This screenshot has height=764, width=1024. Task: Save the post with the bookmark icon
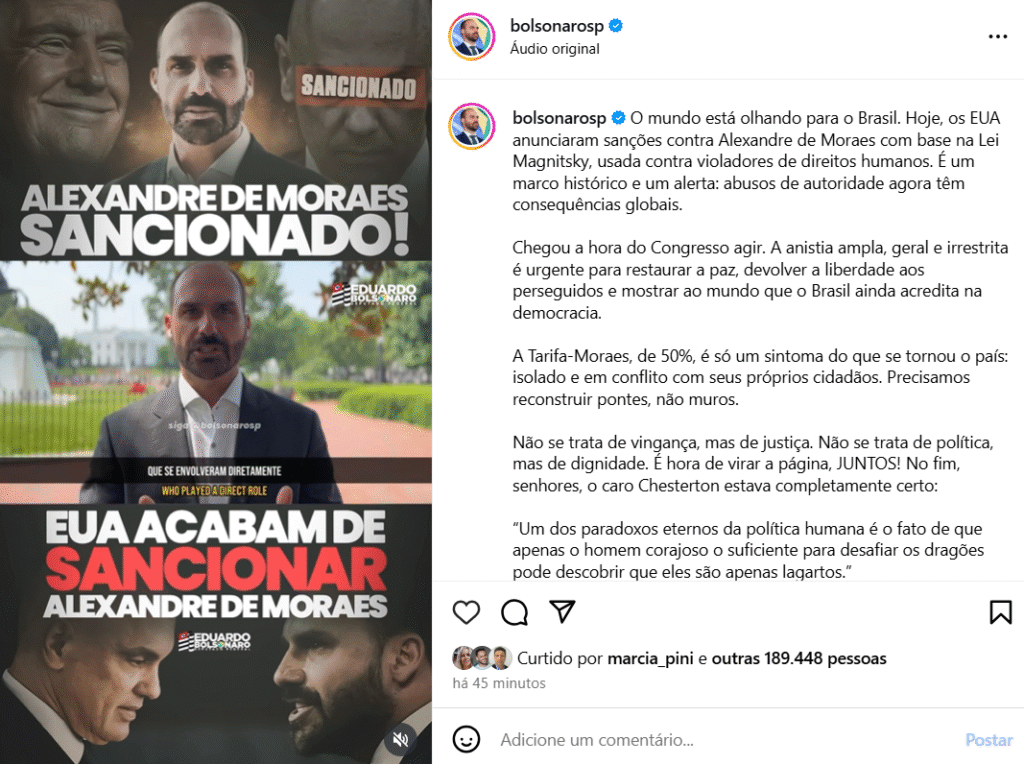click(x=1000, y=613)
